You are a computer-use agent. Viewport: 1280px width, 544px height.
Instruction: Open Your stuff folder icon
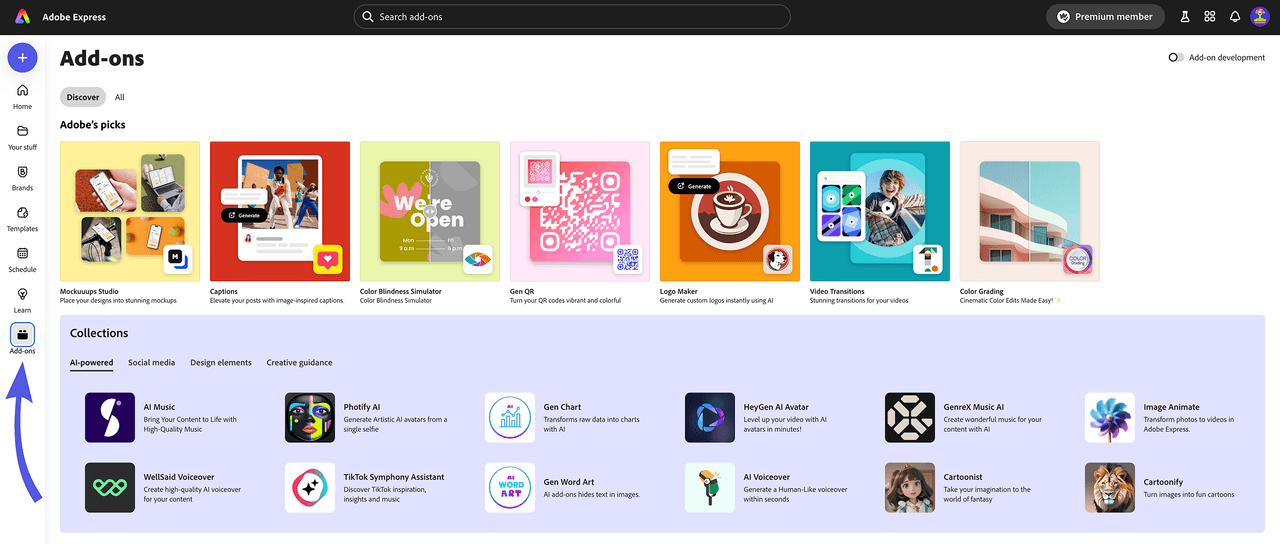pos(22,132)
